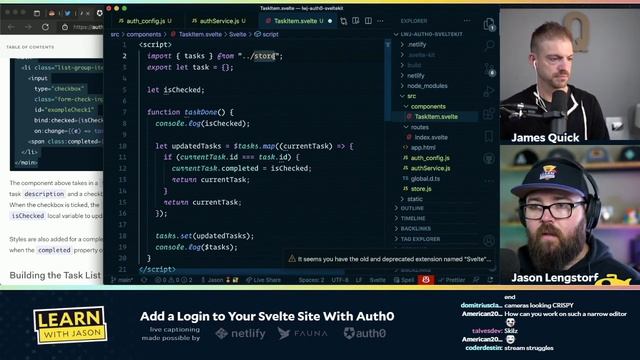Click UTF-8 encoding in the status bar

tap(340, 280)
